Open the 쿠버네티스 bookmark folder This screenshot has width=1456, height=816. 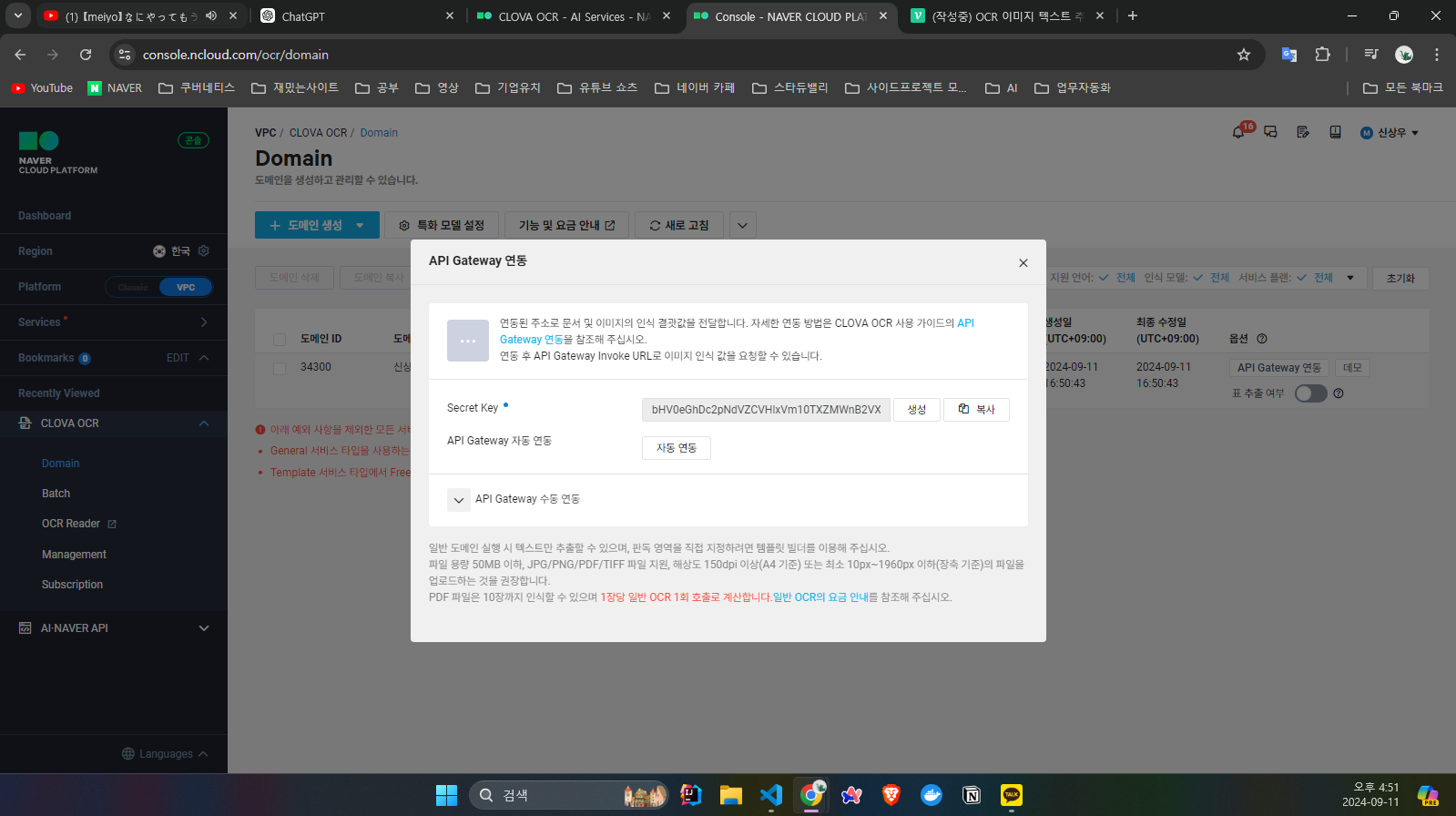pyautogui.click(x=197, y=87)
